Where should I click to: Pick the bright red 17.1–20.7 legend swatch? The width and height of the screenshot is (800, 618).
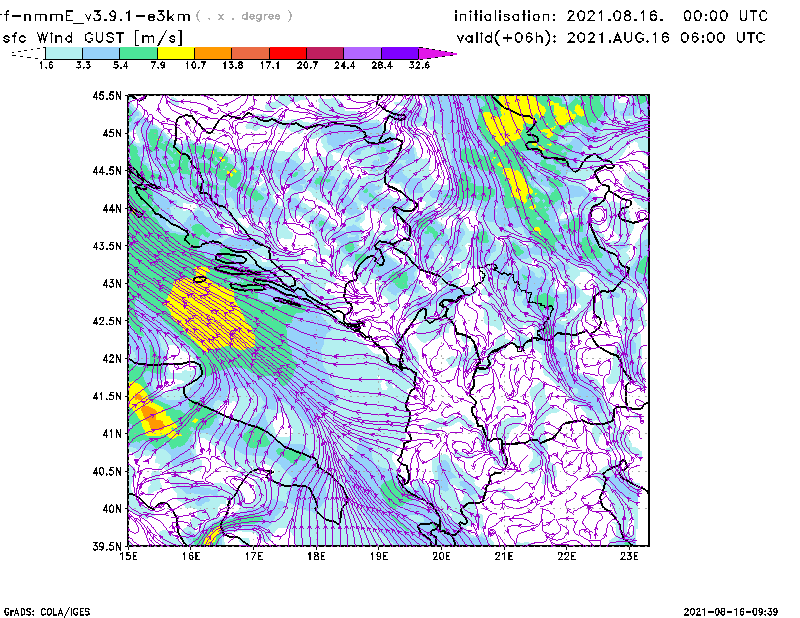pos(288,53)
